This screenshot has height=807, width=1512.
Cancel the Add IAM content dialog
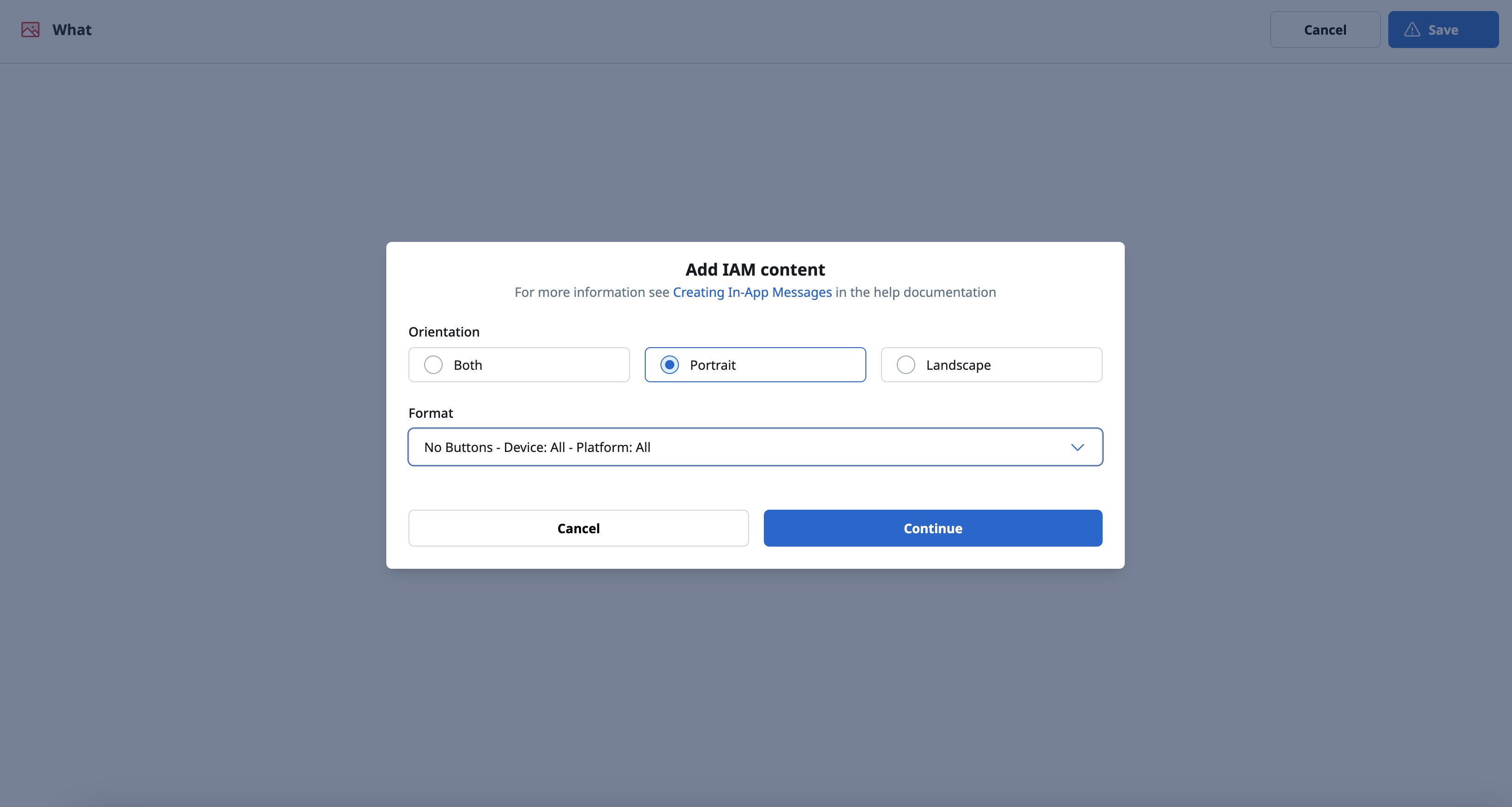(x=578, y=528)
